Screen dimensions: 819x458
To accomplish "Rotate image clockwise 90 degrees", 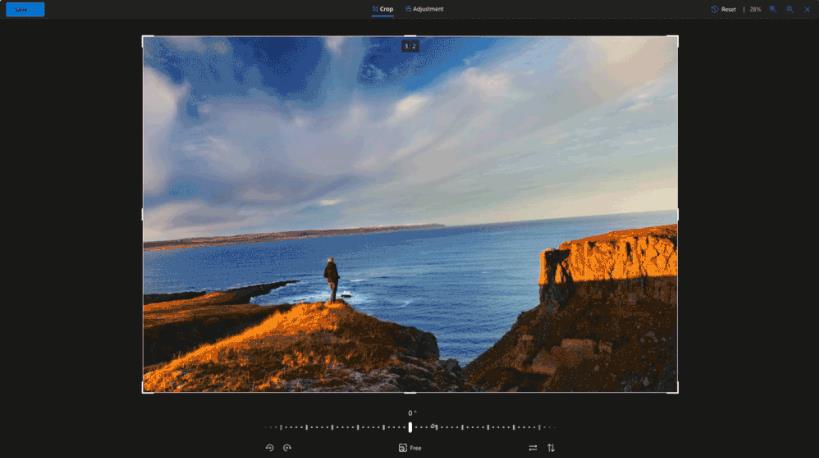I will [287, 448].
